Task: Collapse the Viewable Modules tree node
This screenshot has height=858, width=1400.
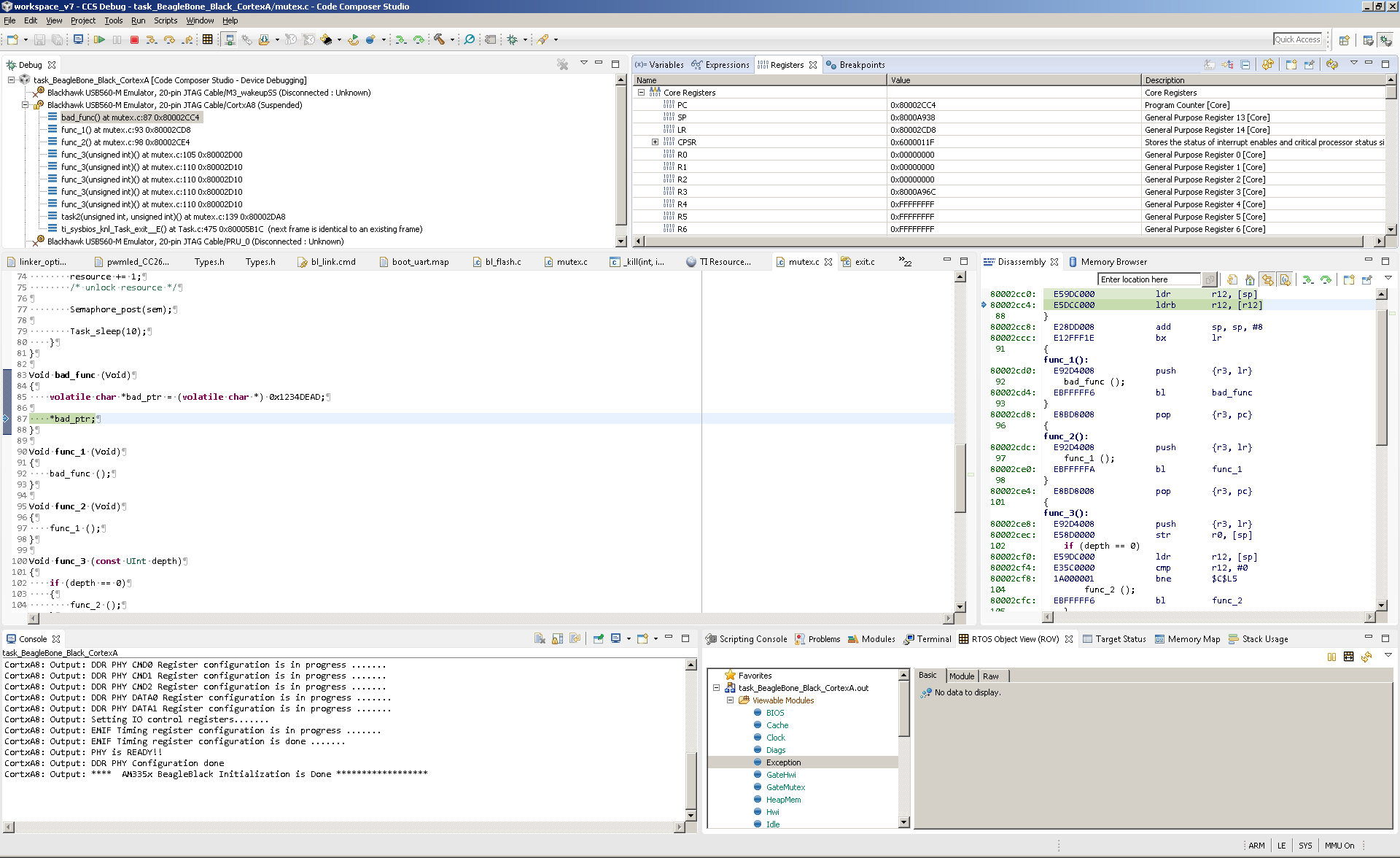Action: click(730, 700)
